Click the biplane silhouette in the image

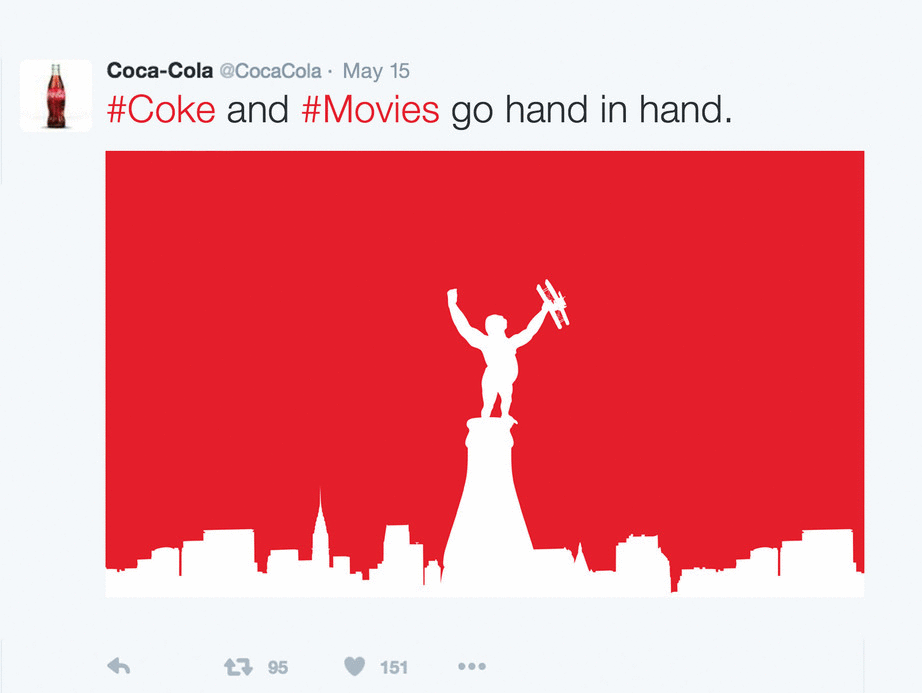[x=552, y=302]
